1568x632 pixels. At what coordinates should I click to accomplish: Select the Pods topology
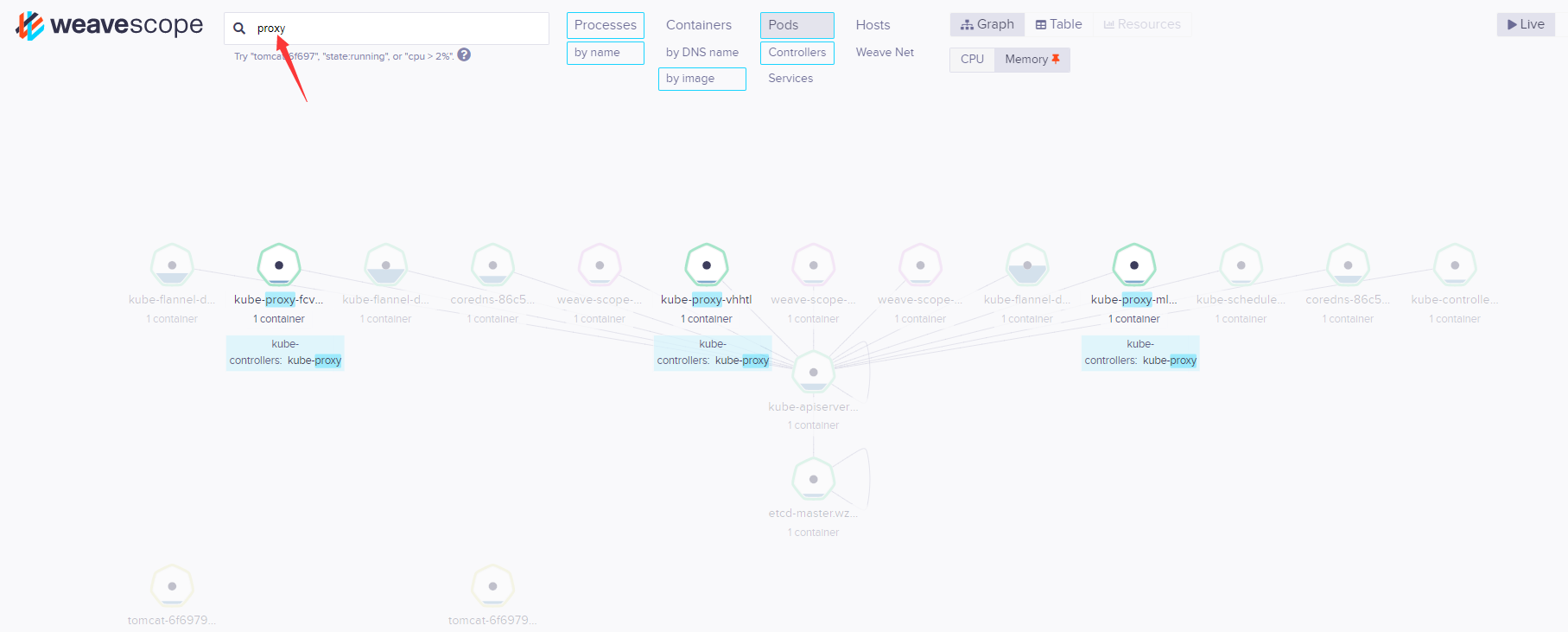click(x=797, y=25)
